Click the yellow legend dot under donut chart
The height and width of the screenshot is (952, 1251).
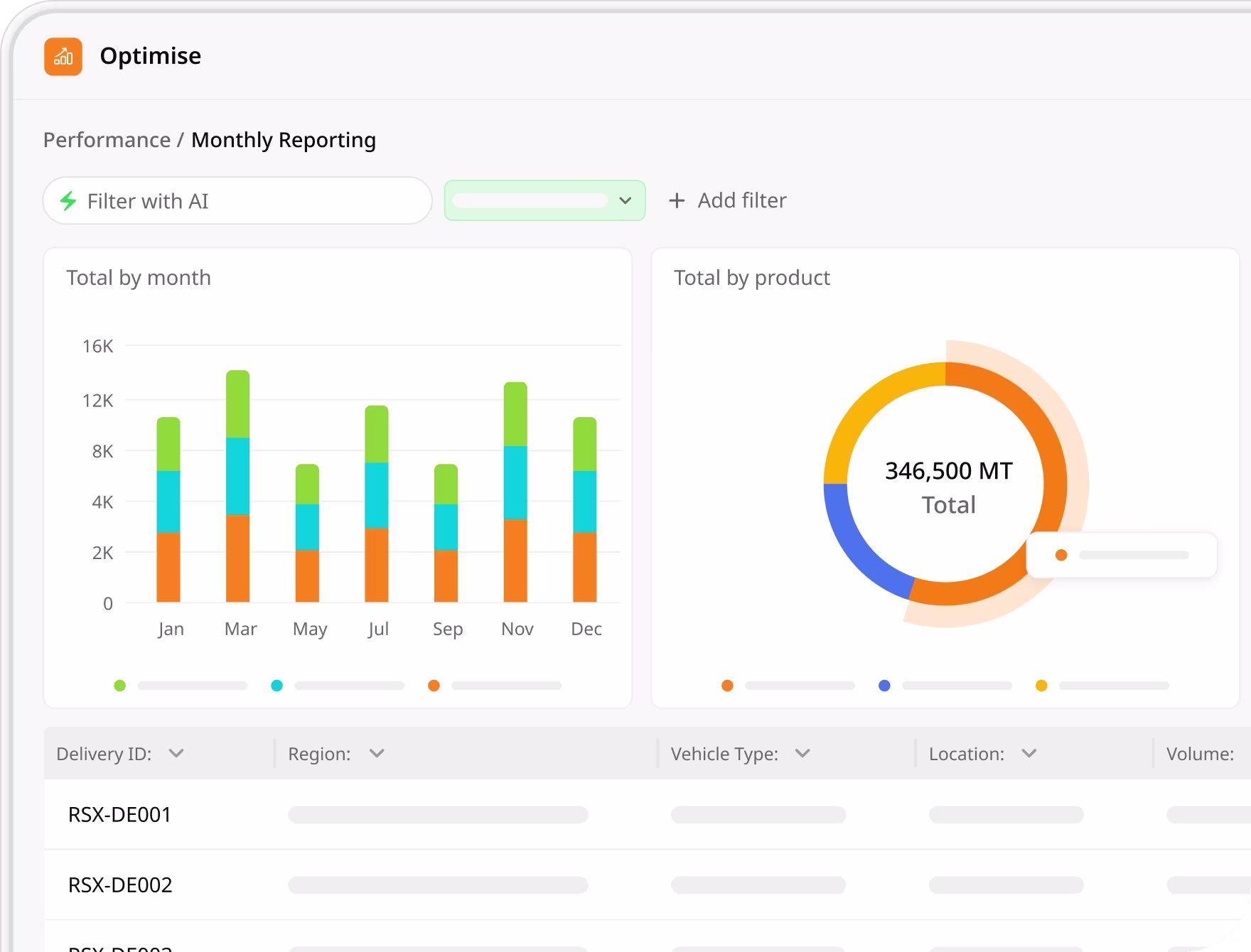pos(1041,686)
